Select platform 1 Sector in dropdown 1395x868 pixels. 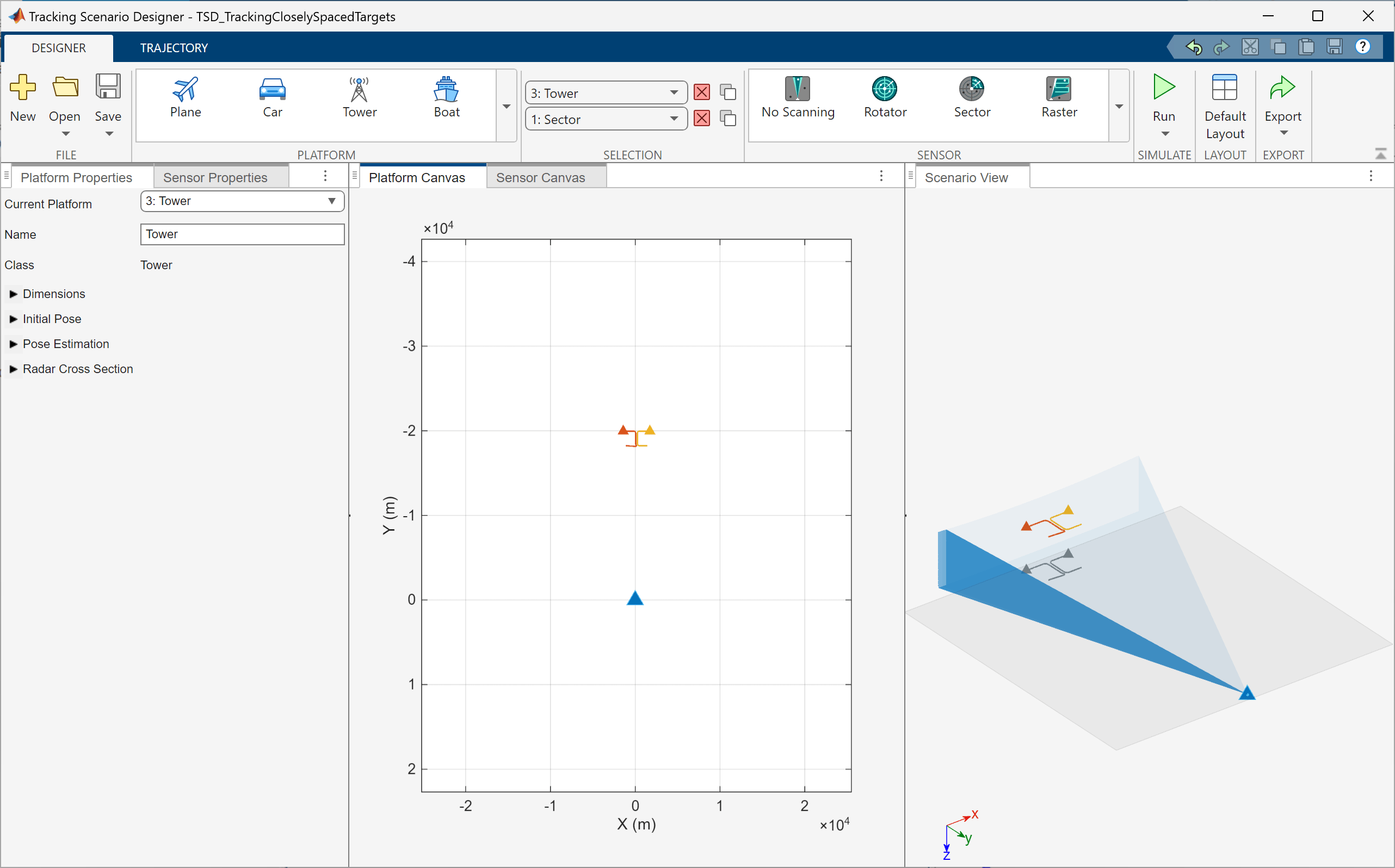pos(604,120)
